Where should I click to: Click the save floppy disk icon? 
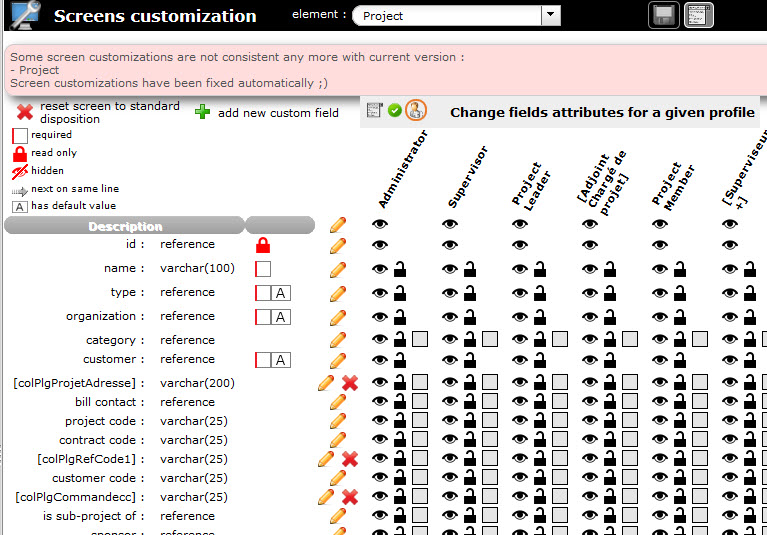tap(662, 15)
